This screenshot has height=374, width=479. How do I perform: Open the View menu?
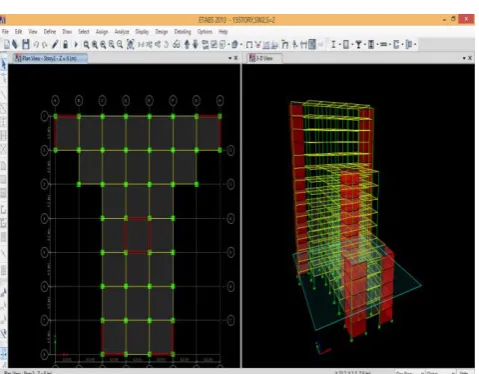click(x=33, y=32)
